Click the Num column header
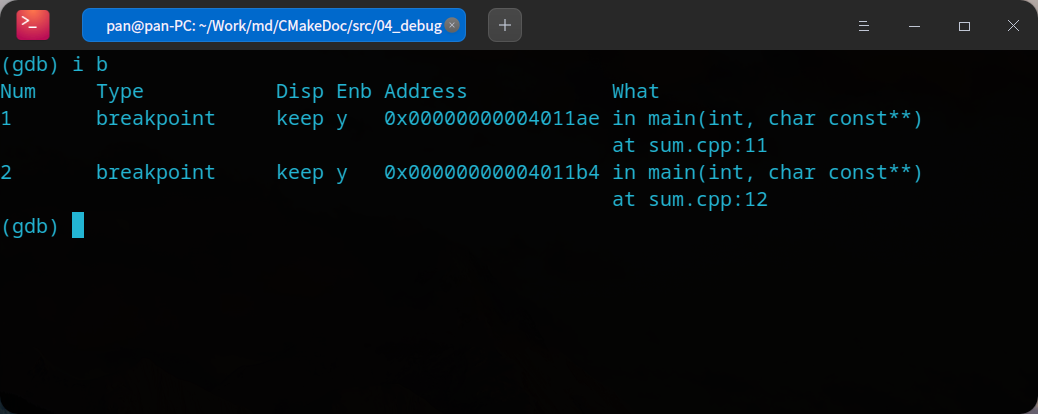This screenshot has height=414, width=1038. click(x=18, y=91)
